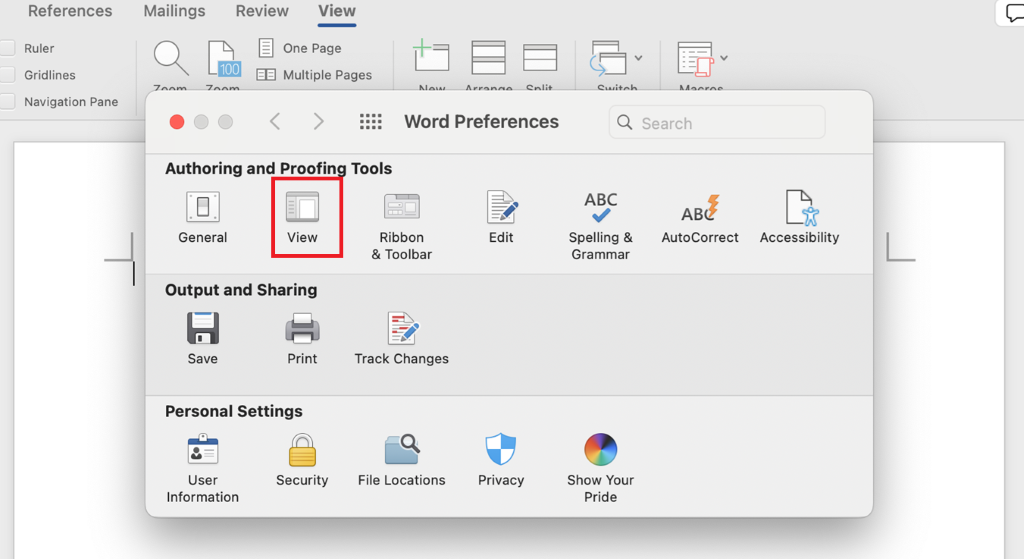Toggle the Ruler checkbox
The width and height of the screenshot is (1024, 559).
(x=7, y=48)
